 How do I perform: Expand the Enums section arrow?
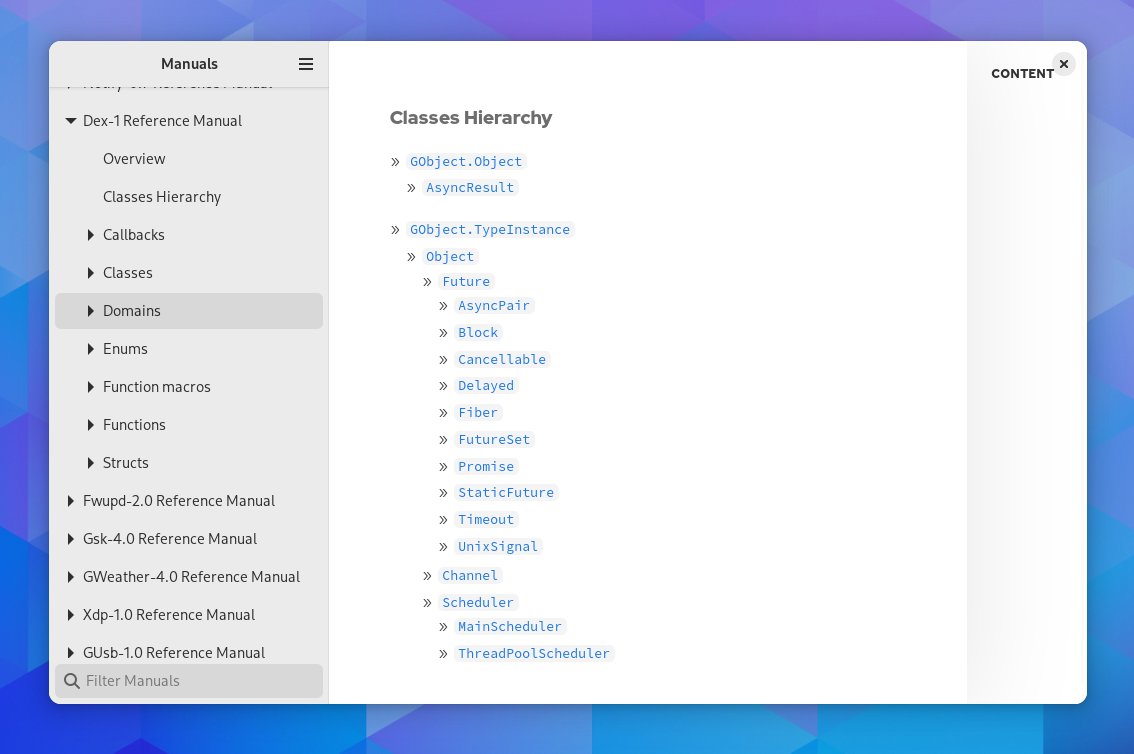(x=90, y=348)
